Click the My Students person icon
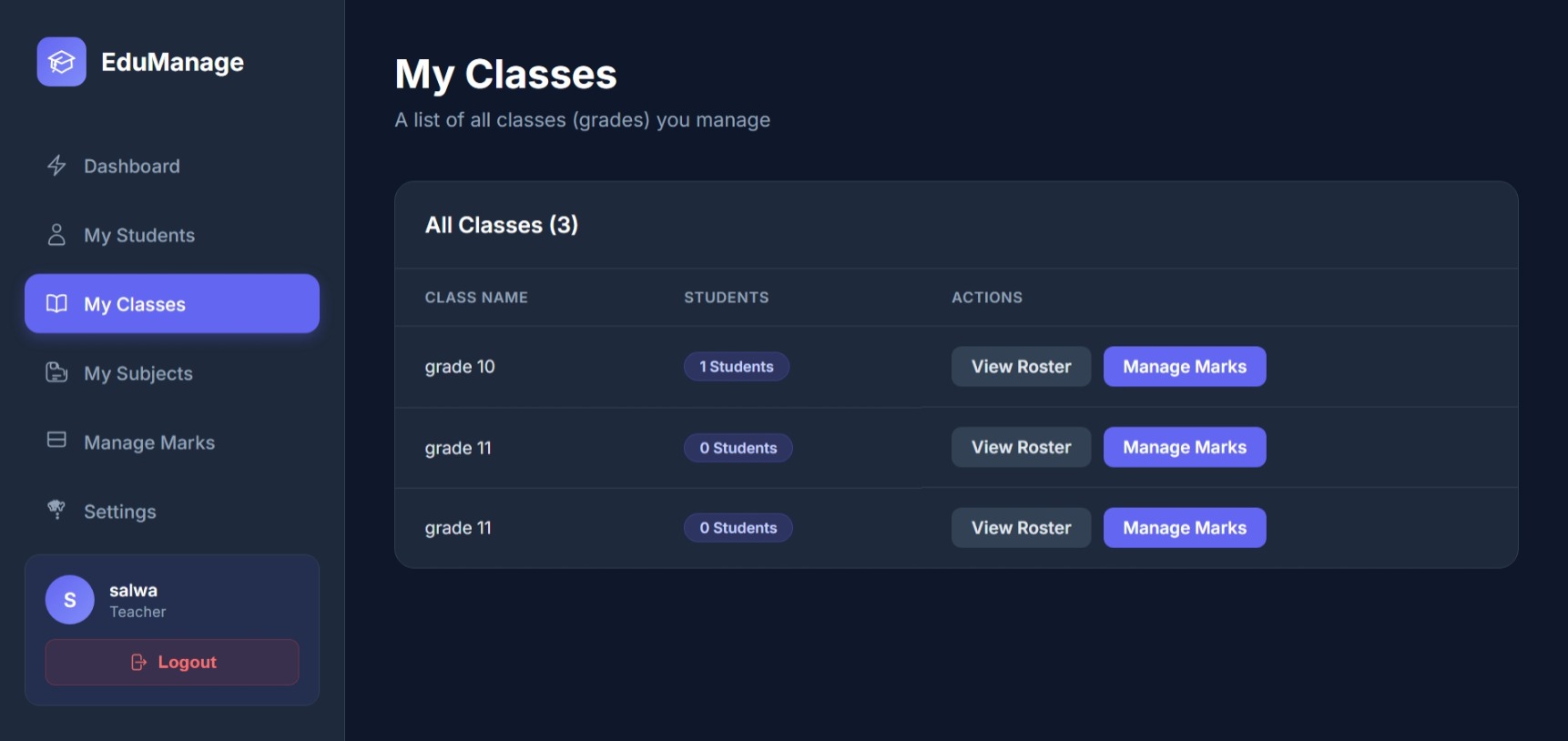Screen dimensions: 1568x741 pos(56,235)
